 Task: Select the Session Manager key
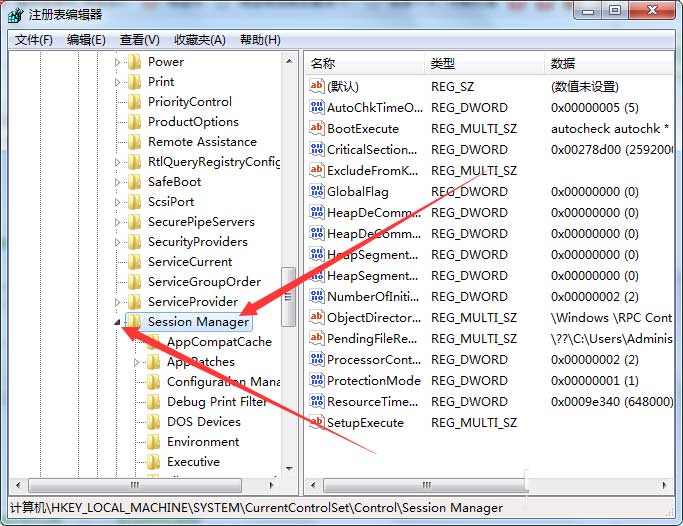(x=198, y=322)
